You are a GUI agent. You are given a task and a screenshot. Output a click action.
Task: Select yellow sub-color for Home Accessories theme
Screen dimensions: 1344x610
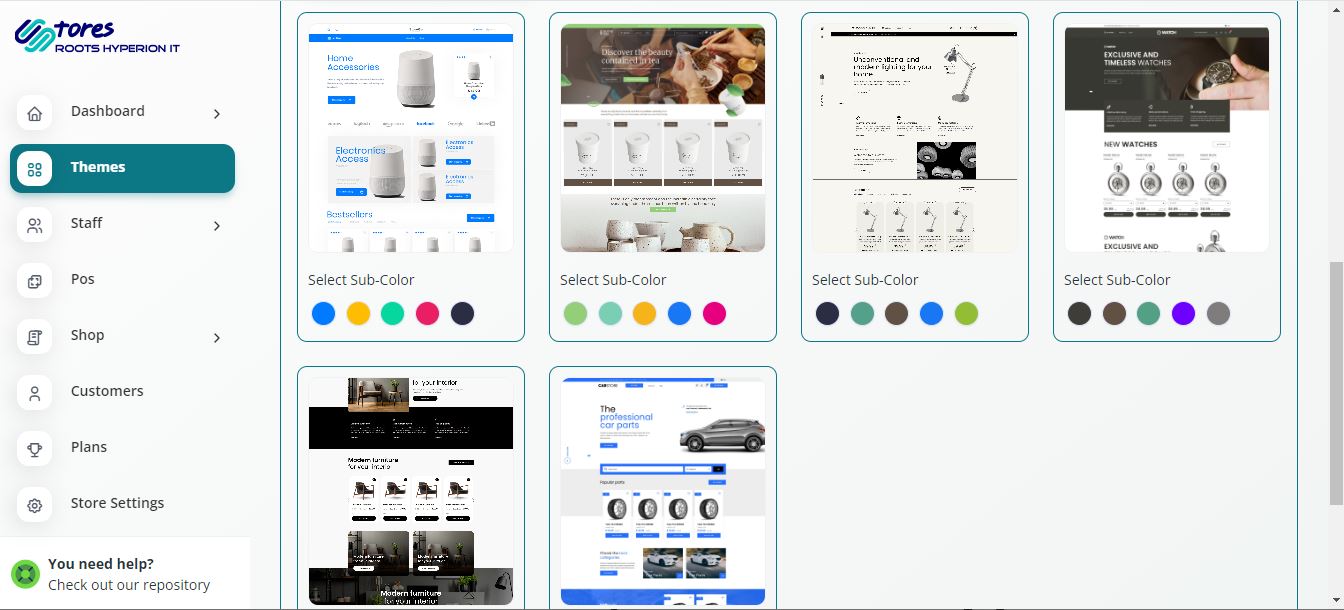[x=358, y=314]
